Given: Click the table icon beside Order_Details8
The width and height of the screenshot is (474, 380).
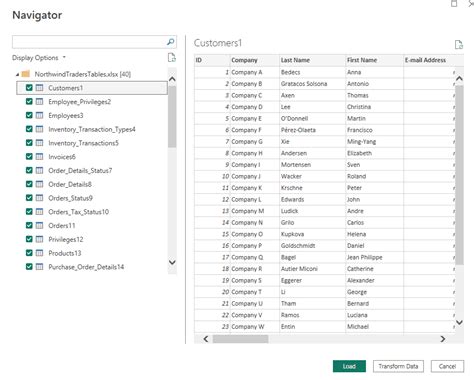Looking at the screenshot, I should [39, 184].
